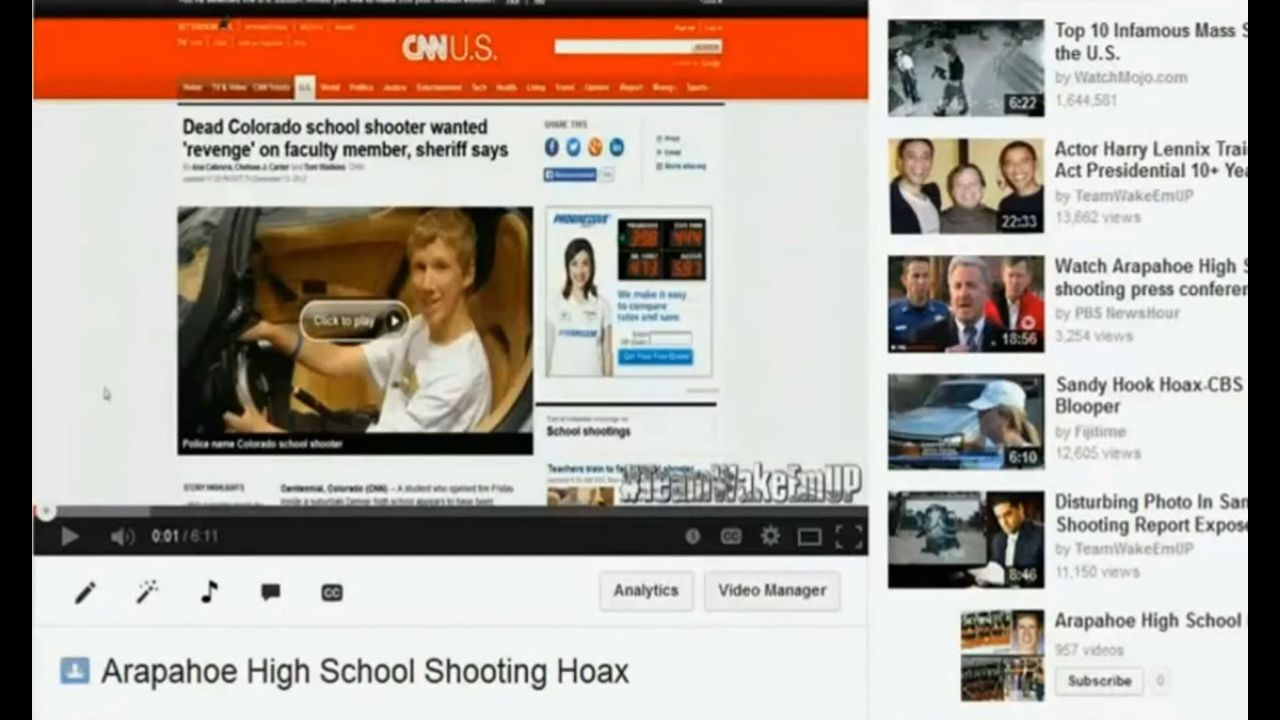Mute the video volume speaker icon
This screenshot has width=1280, height=720.
click(122, 537)
